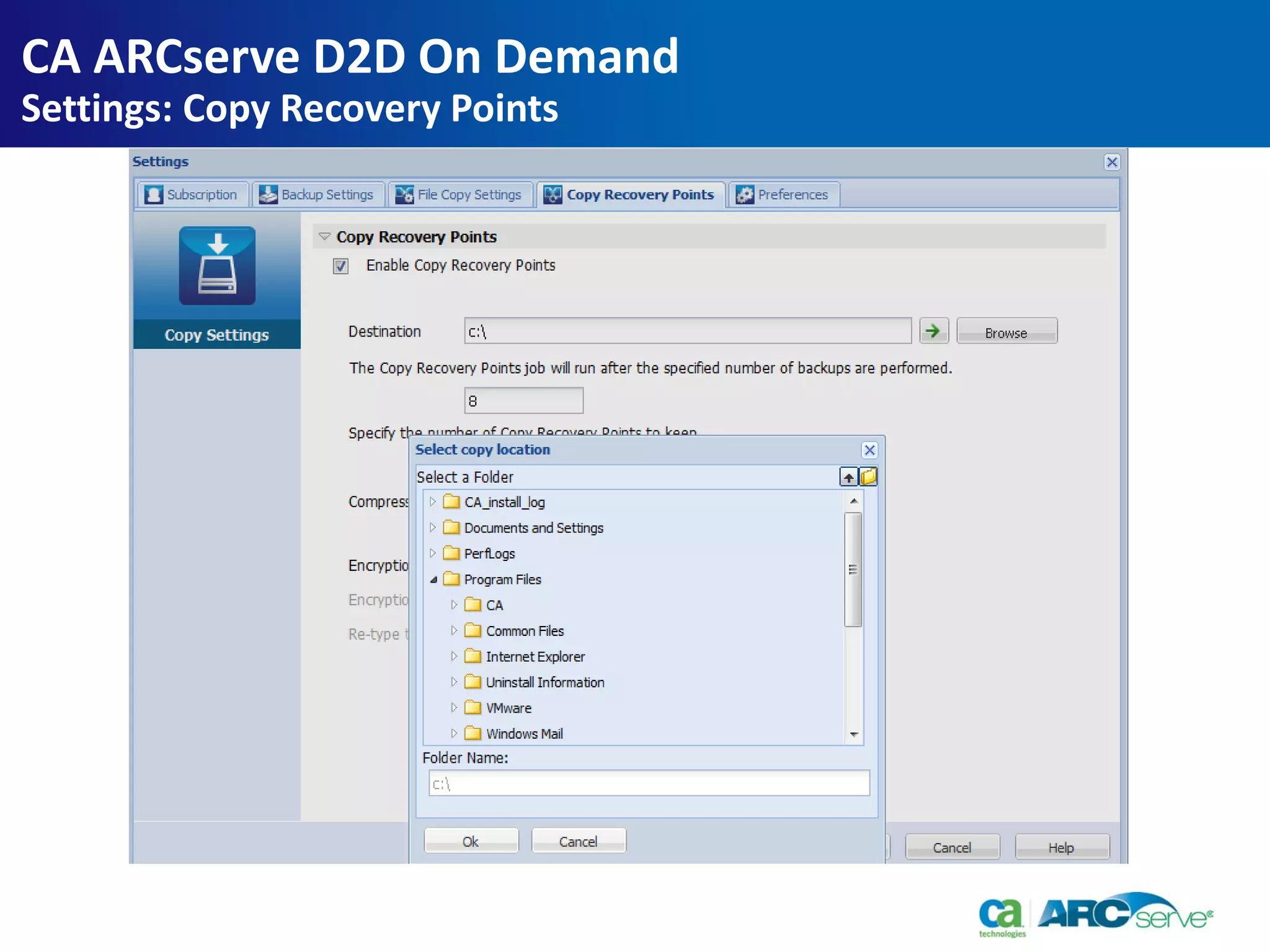Close the Settings window
Viewport: 1270px width, 952px height.
coord(1112,162)
